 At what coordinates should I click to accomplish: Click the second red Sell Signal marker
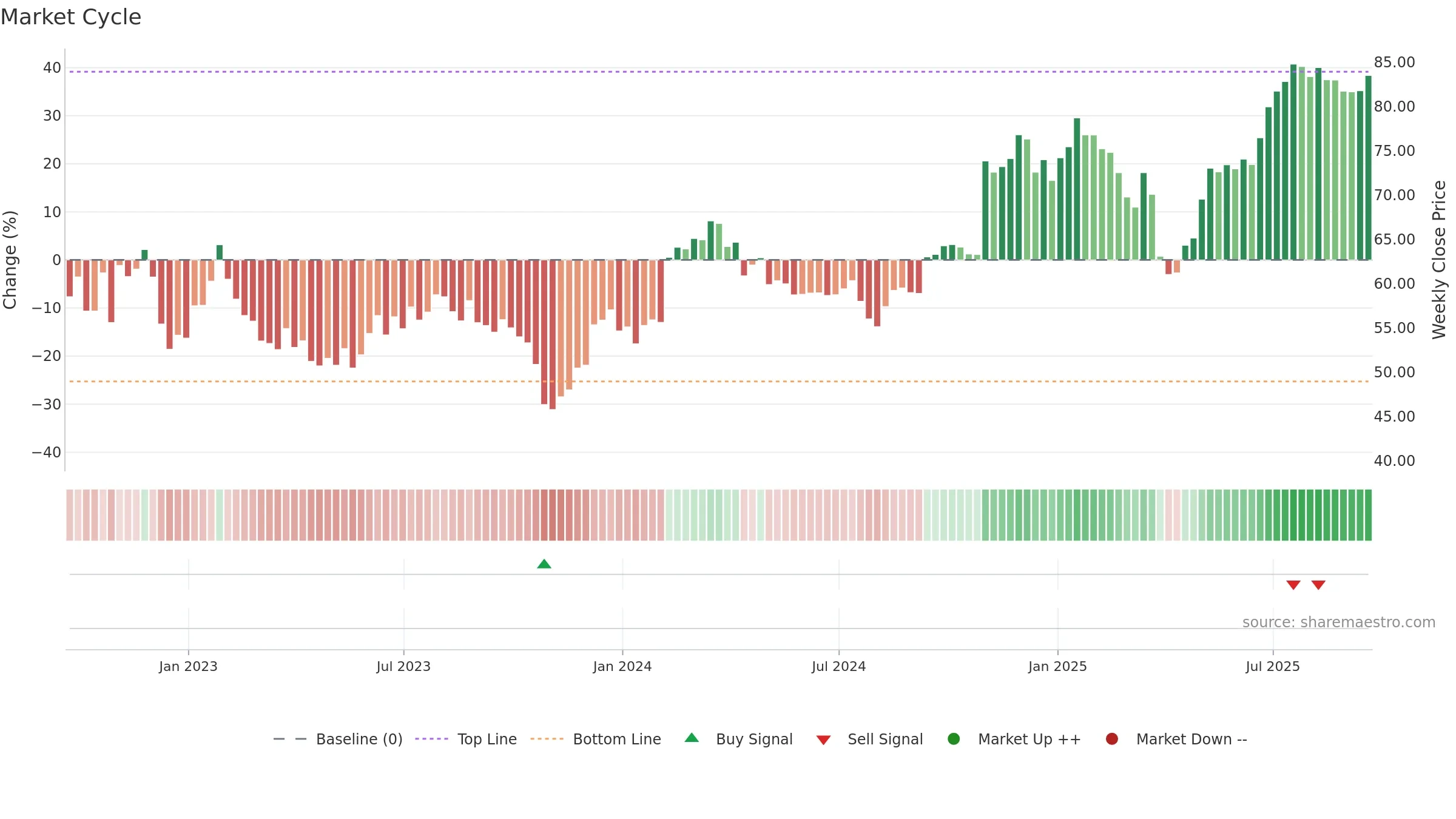(x=1318, y=585)
